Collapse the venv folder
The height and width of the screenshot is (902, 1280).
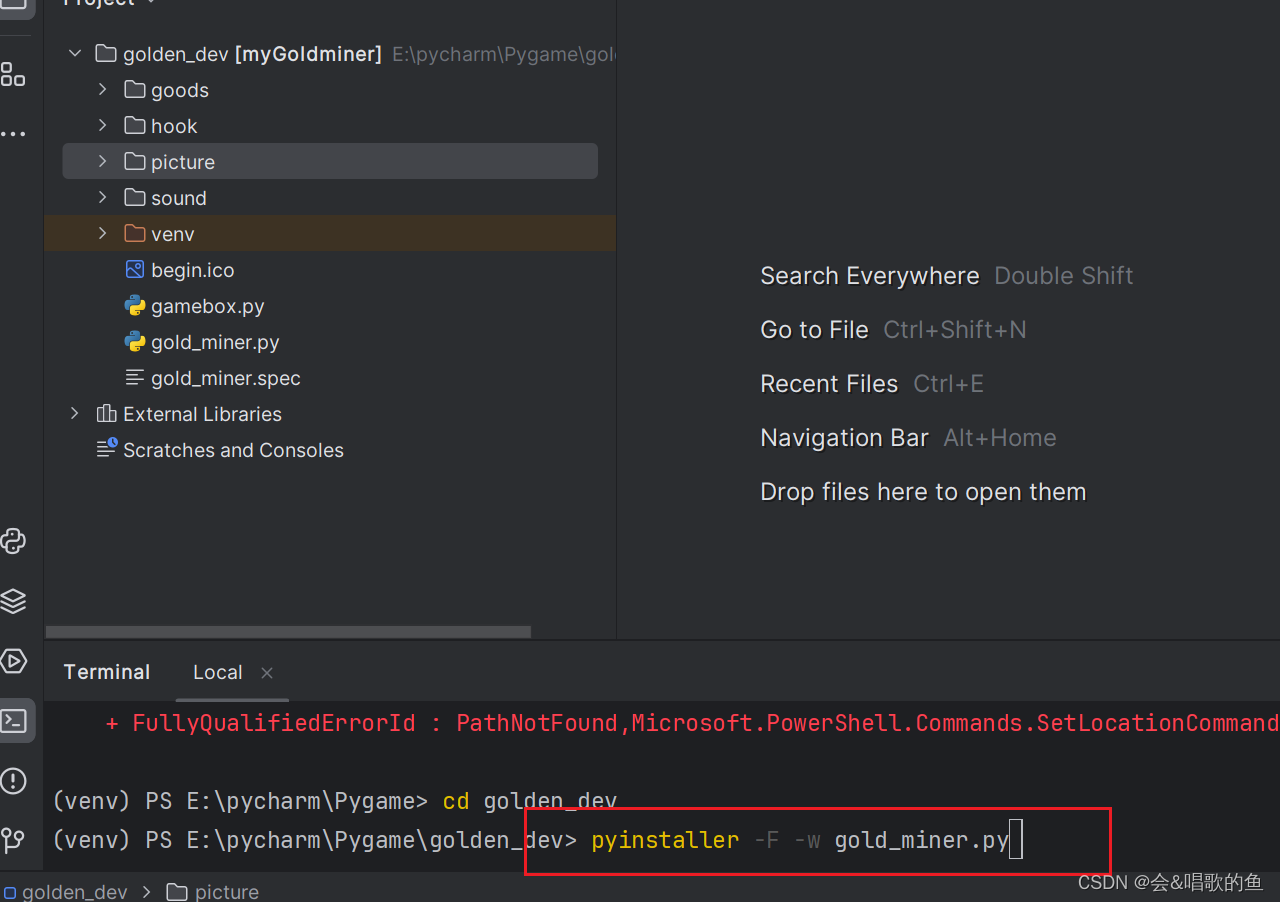(101, 233)
